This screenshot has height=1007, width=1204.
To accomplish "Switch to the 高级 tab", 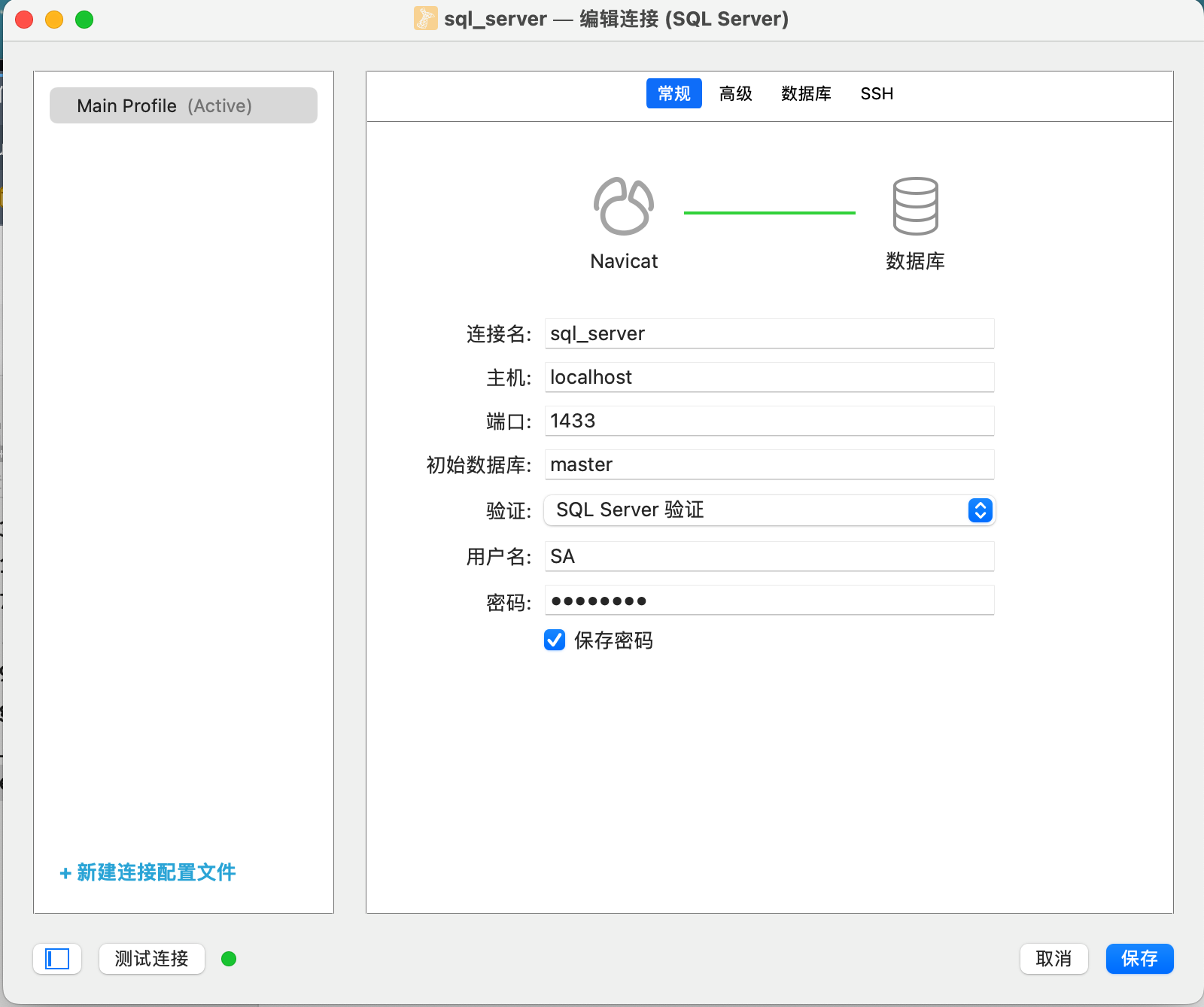I will click(736, 93).
